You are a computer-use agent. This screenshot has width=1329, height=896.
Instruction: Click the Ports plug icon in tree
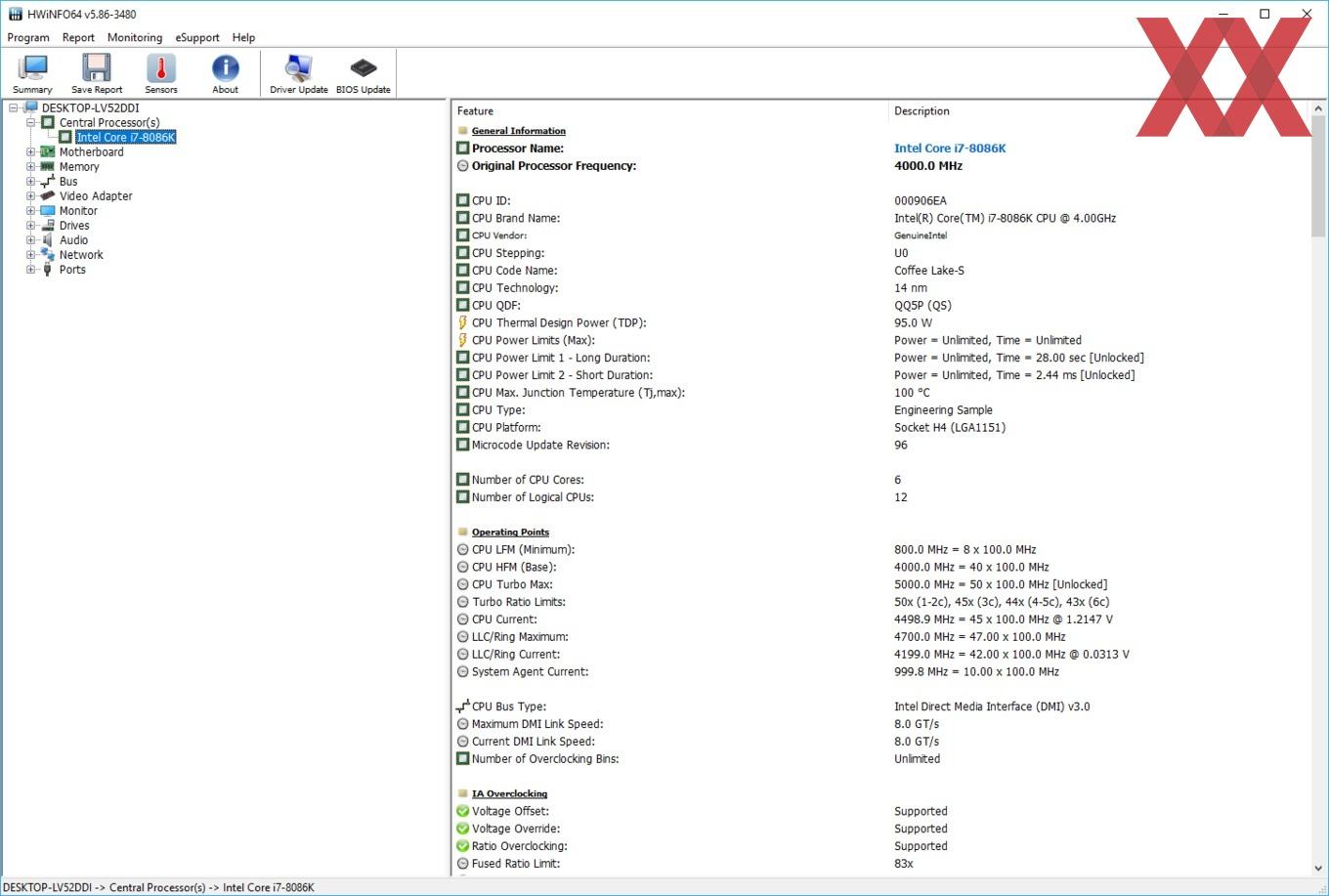(47, 269)
